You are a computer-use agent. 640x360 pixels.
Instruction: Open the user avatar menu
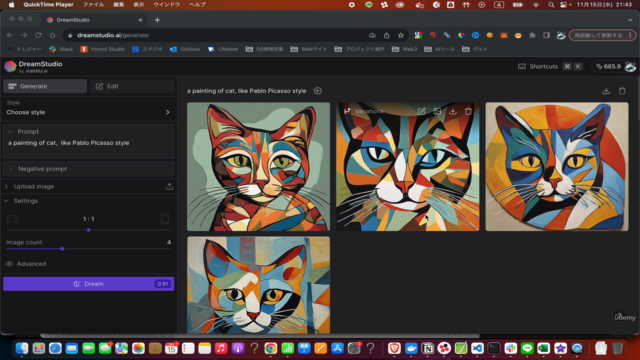coord(630,67)
